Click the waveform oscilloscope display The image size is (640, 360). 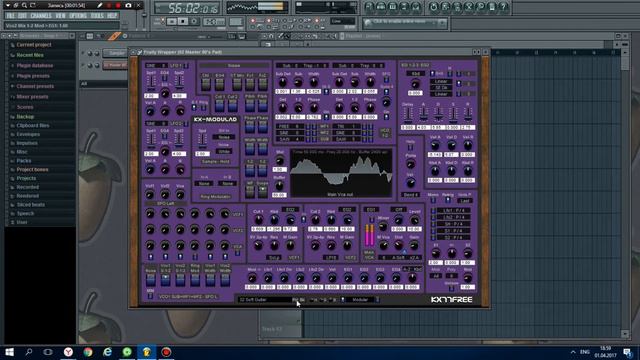(x=341, y=173)
